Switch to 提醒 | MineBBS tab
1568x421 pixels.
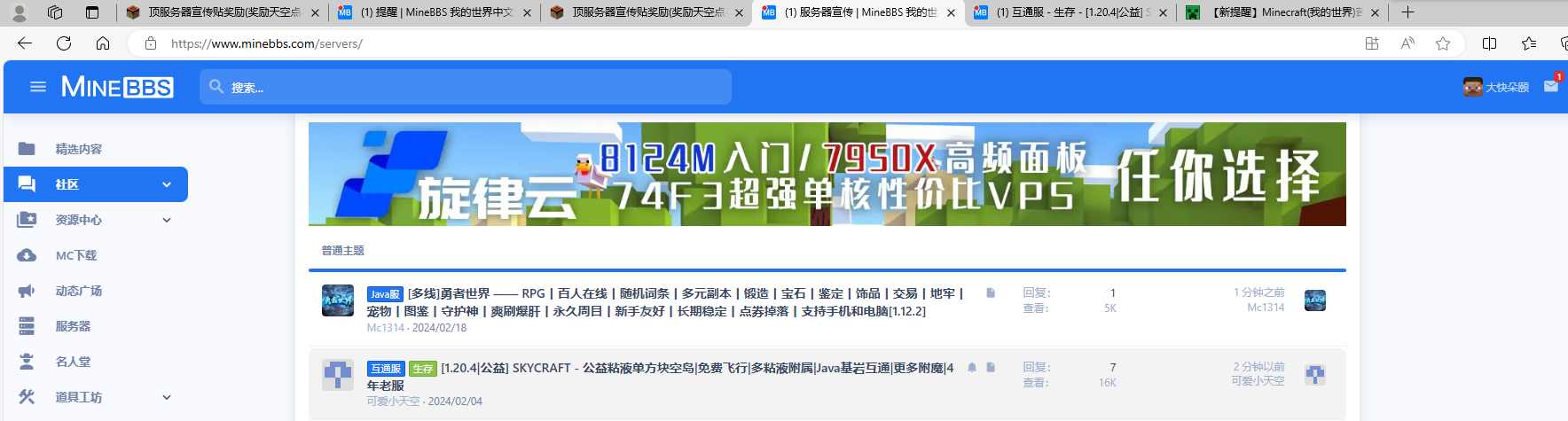(x=435, y=12)
